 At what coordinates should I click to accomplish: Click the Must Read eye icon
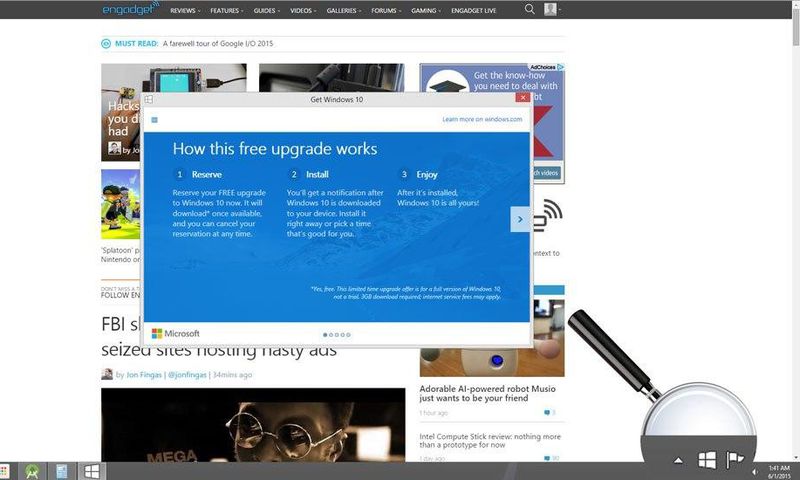tap(106, 44)
